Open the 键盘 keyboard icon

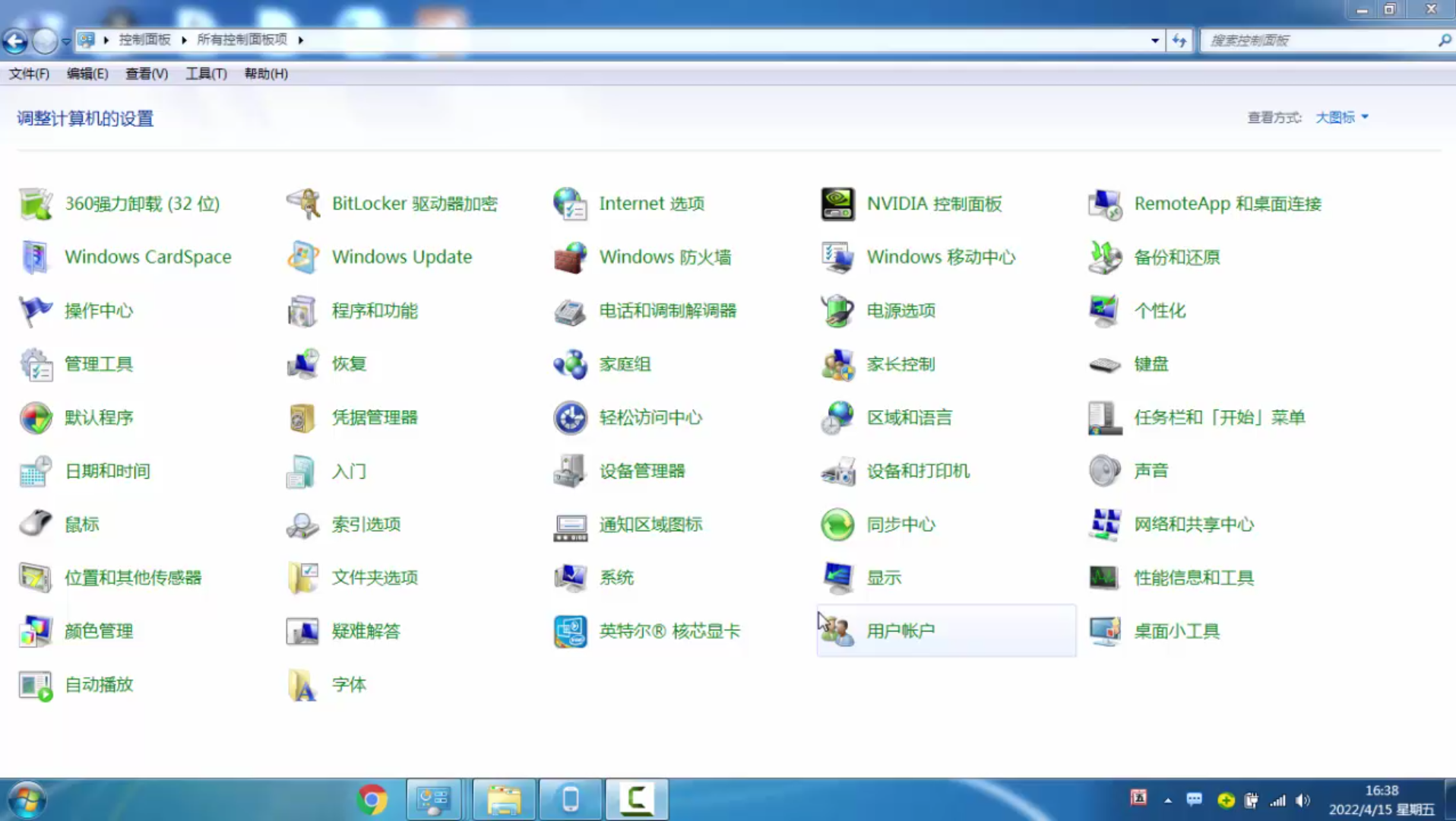1106,364
